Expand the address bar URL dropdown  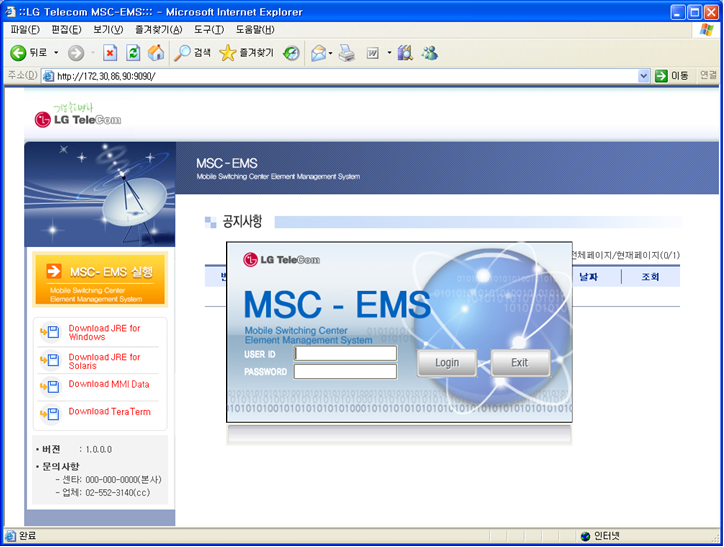(x=644, y=76)
